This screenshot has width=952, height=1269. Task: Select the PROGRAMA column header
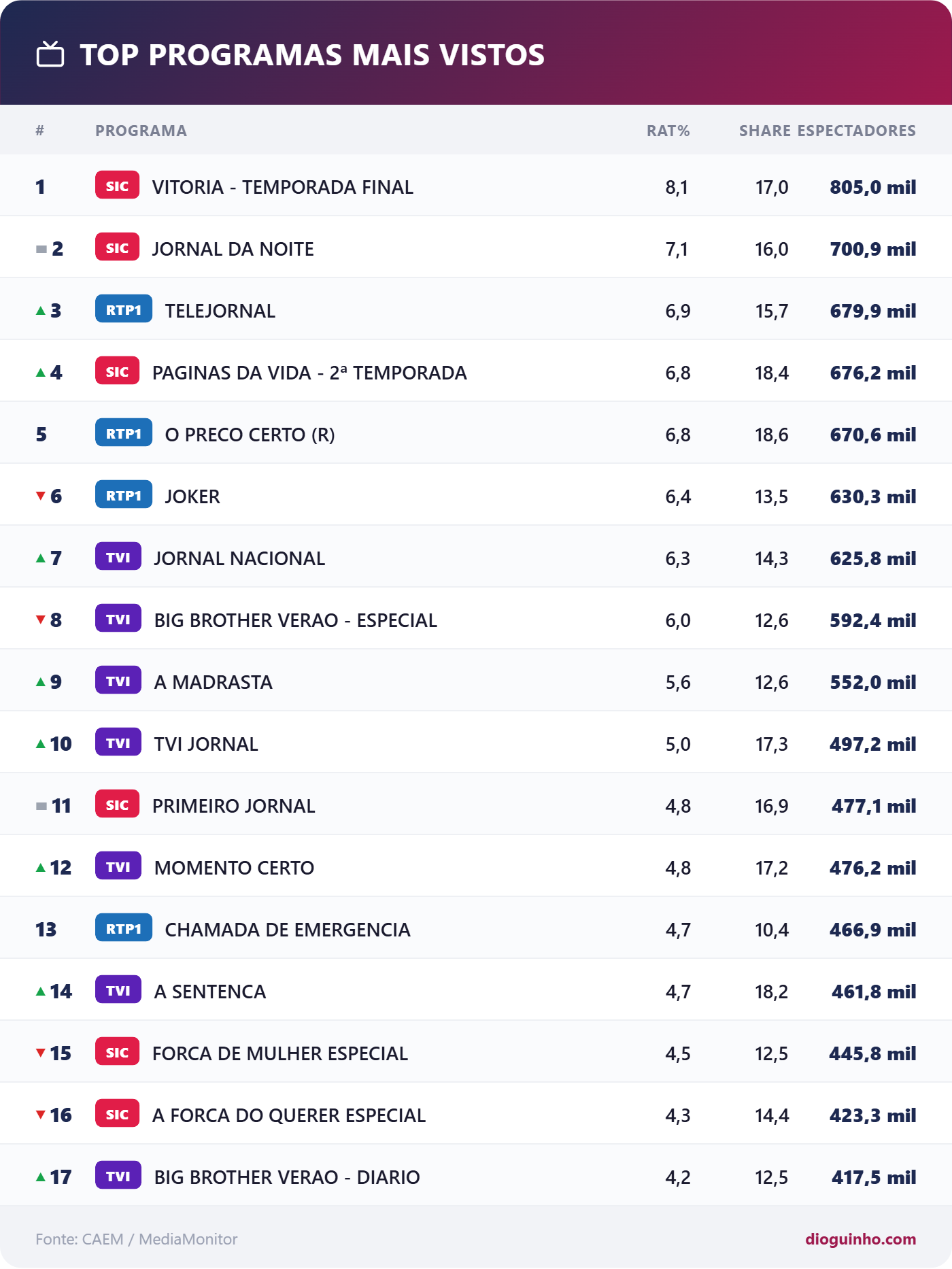pyautogui.click(x=141, y=131)
